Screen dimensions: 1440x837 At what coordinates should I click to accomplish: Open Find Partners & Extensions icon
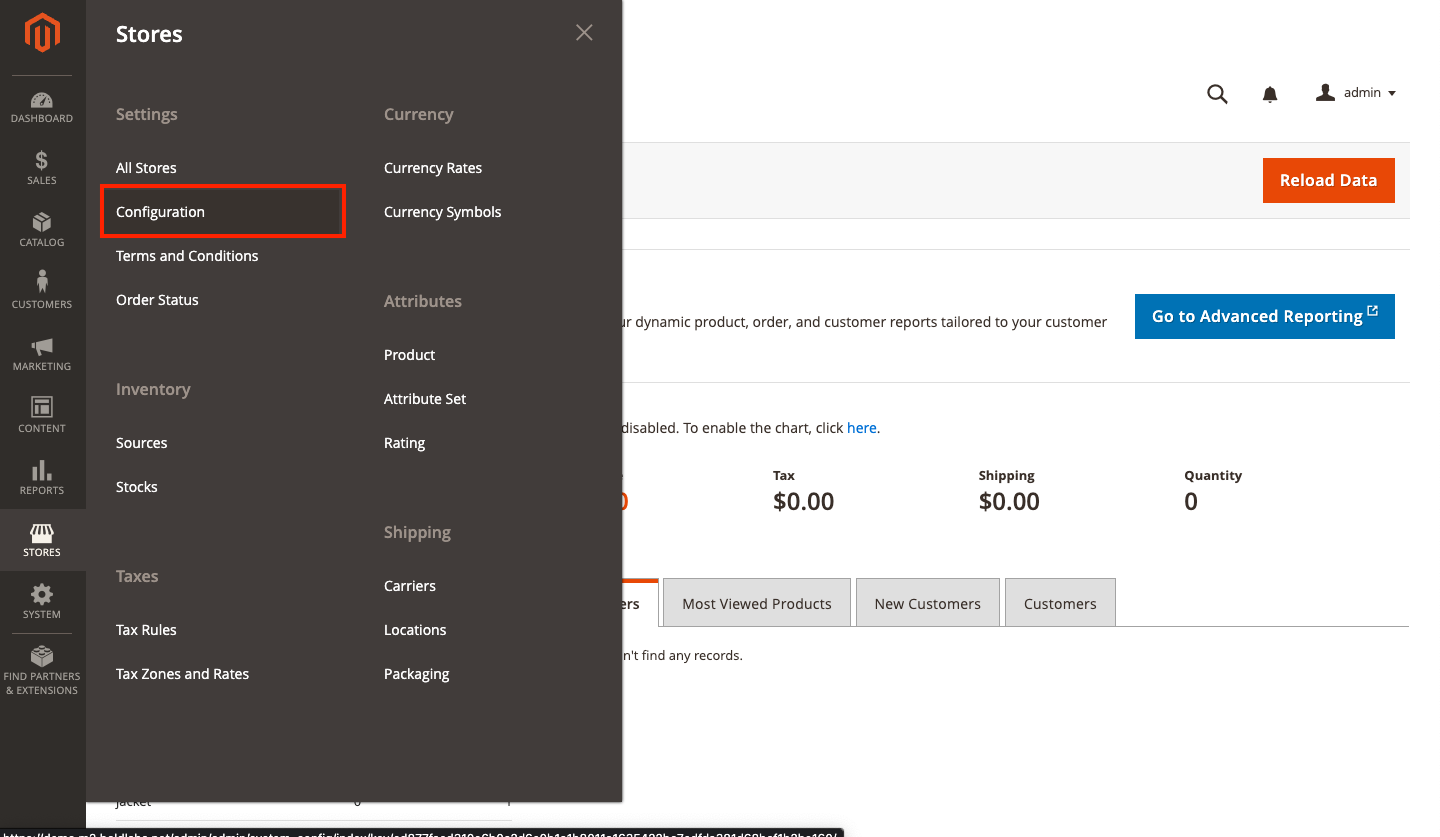[x=42, y=662]
